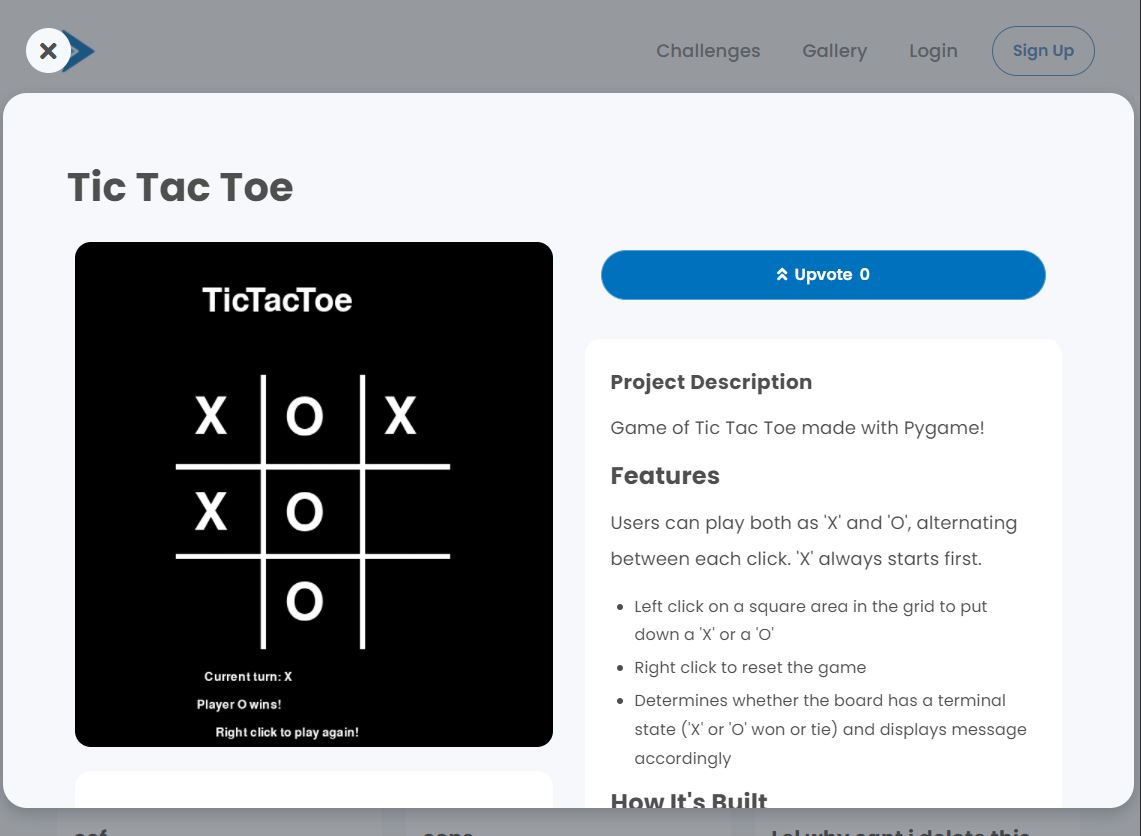1141x836 pixels.
Task: Click the double-chevron upvote icon
Action: pos(782,274)
